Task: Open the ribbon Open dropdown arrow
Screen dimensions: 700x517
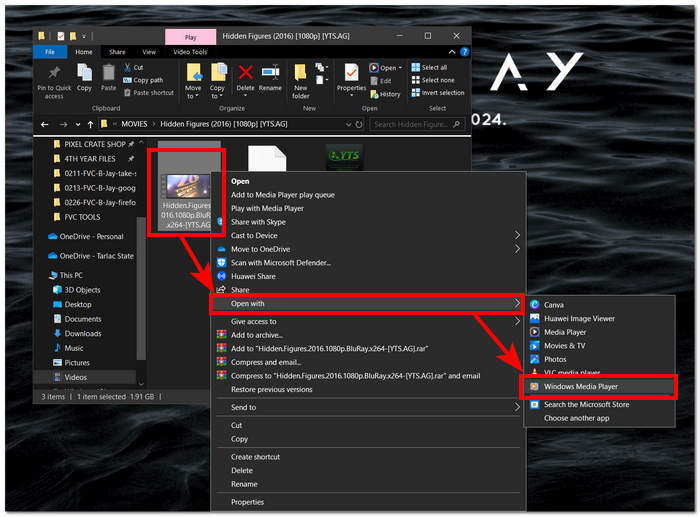Action: coord(400,68)
